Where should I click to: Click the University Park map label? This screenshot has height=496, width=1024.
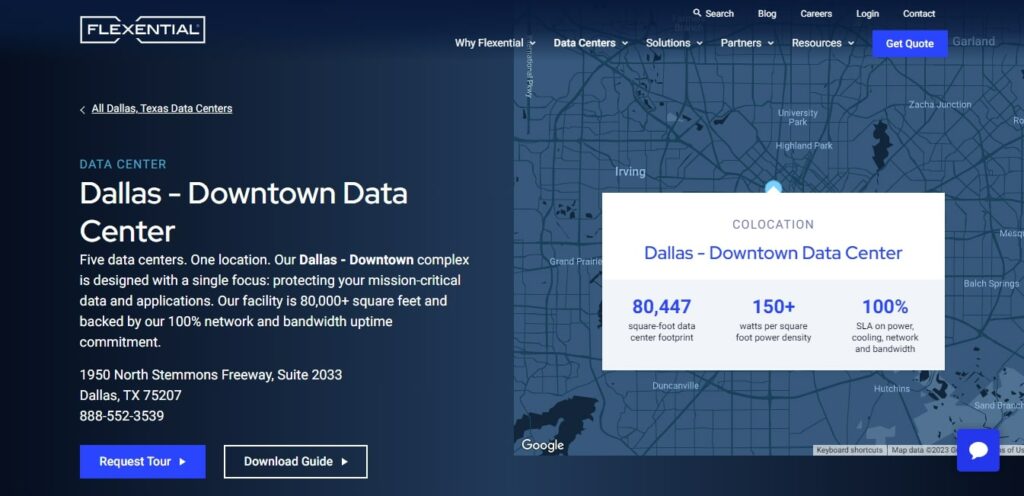point(797,117)
